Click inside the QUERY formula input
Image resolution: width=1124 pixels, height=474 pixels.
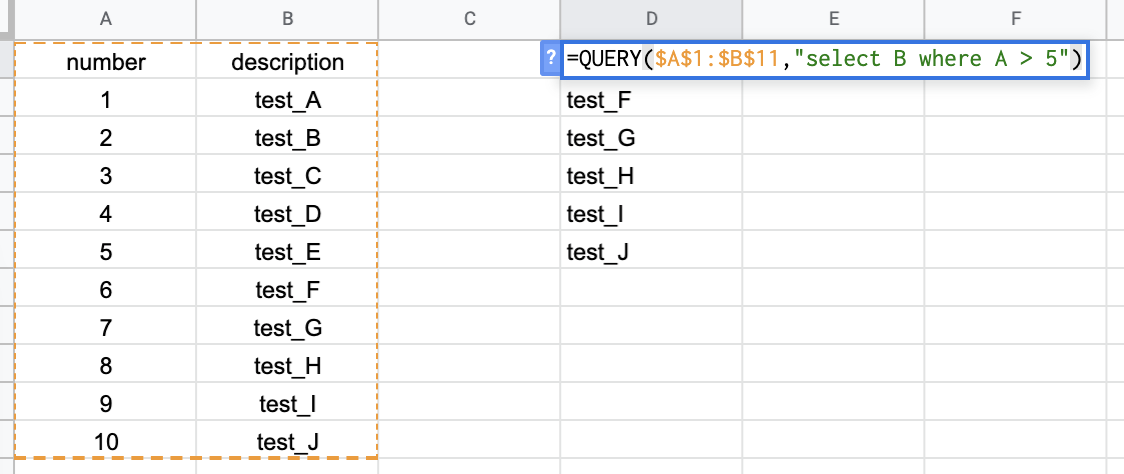pos(824,59)
